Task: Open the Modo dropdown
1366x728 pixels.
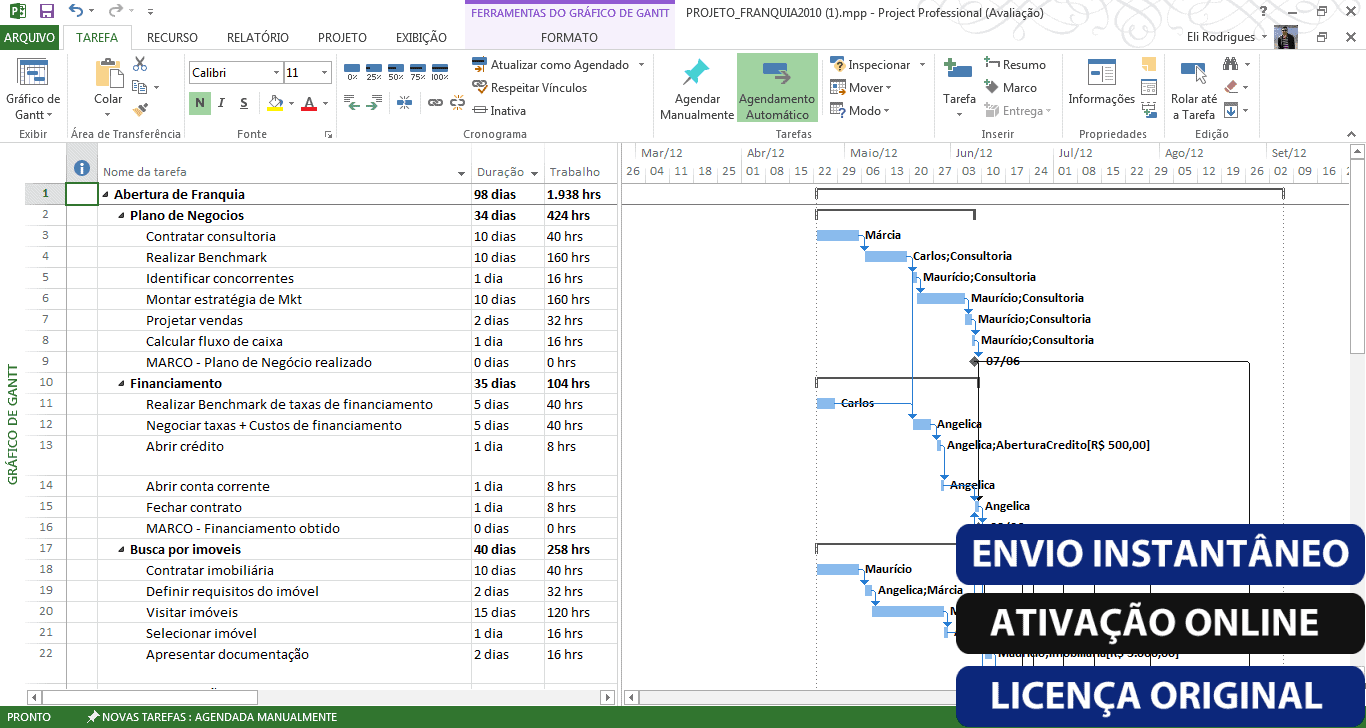Action: (860, 111)
